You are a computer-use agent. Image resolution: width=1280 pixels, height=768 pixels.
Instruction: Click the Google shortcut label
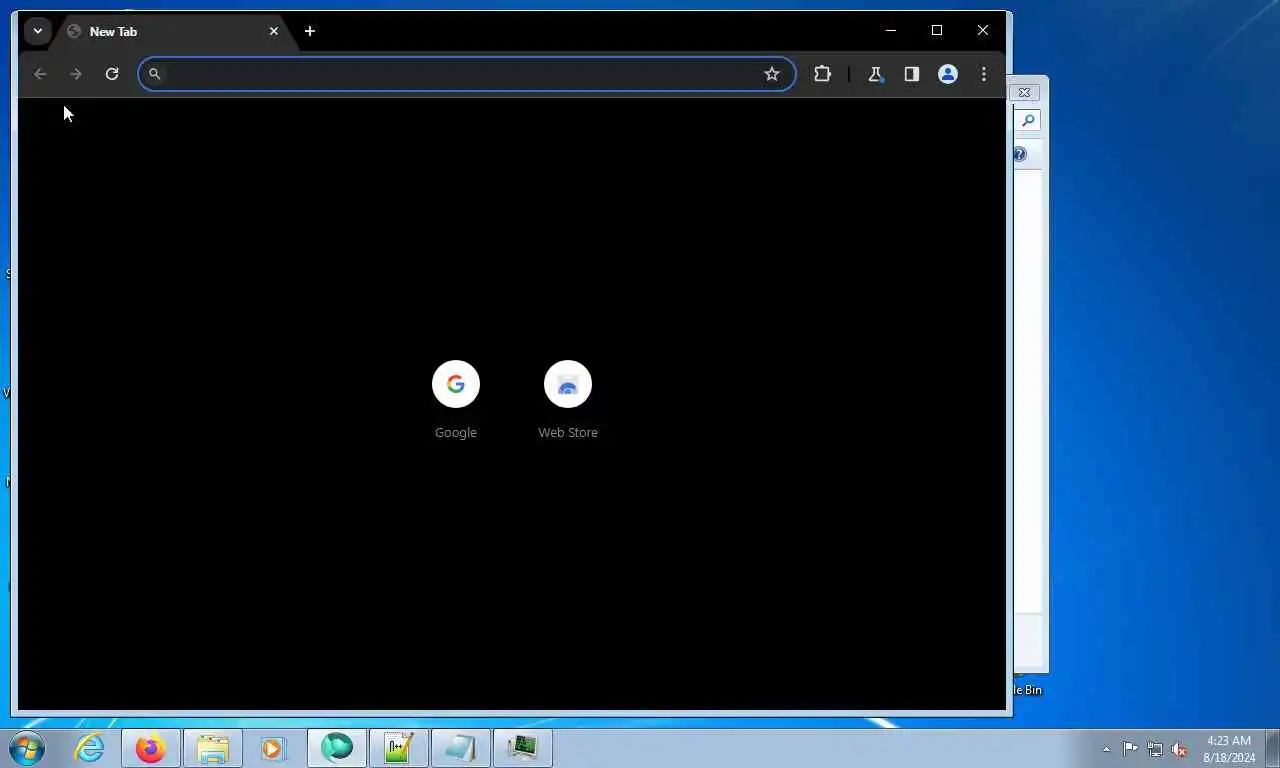tap(456, 433)
